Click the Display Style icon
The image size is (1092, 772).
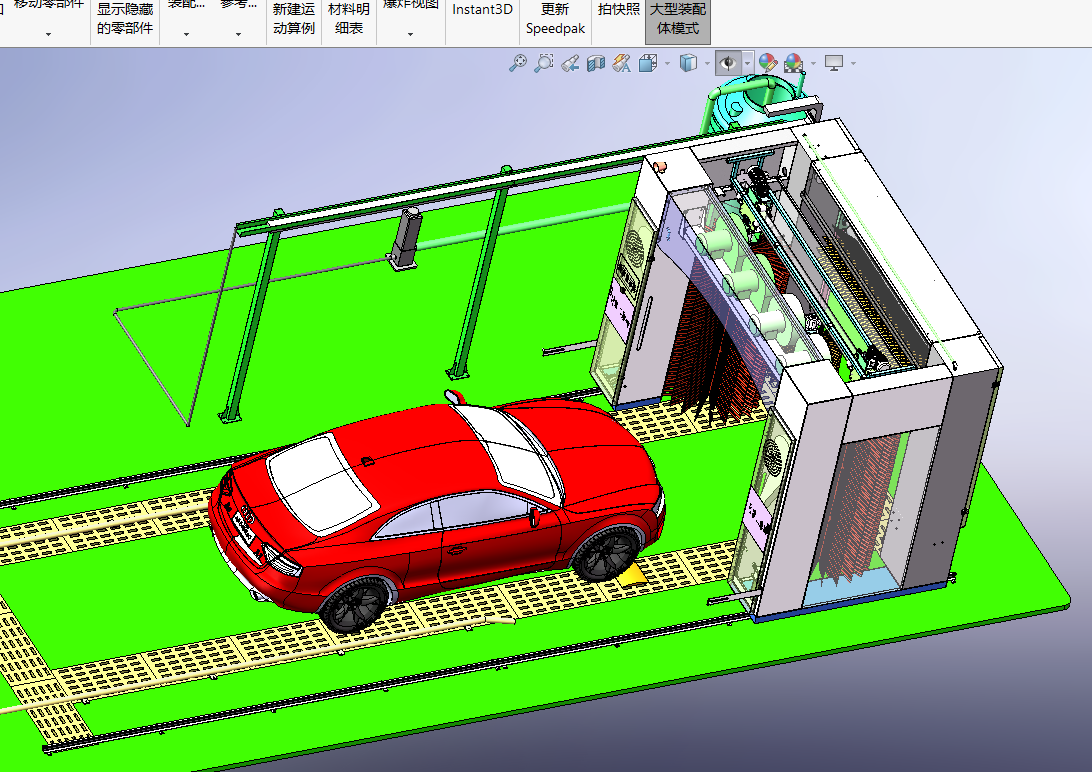(688, 64)
